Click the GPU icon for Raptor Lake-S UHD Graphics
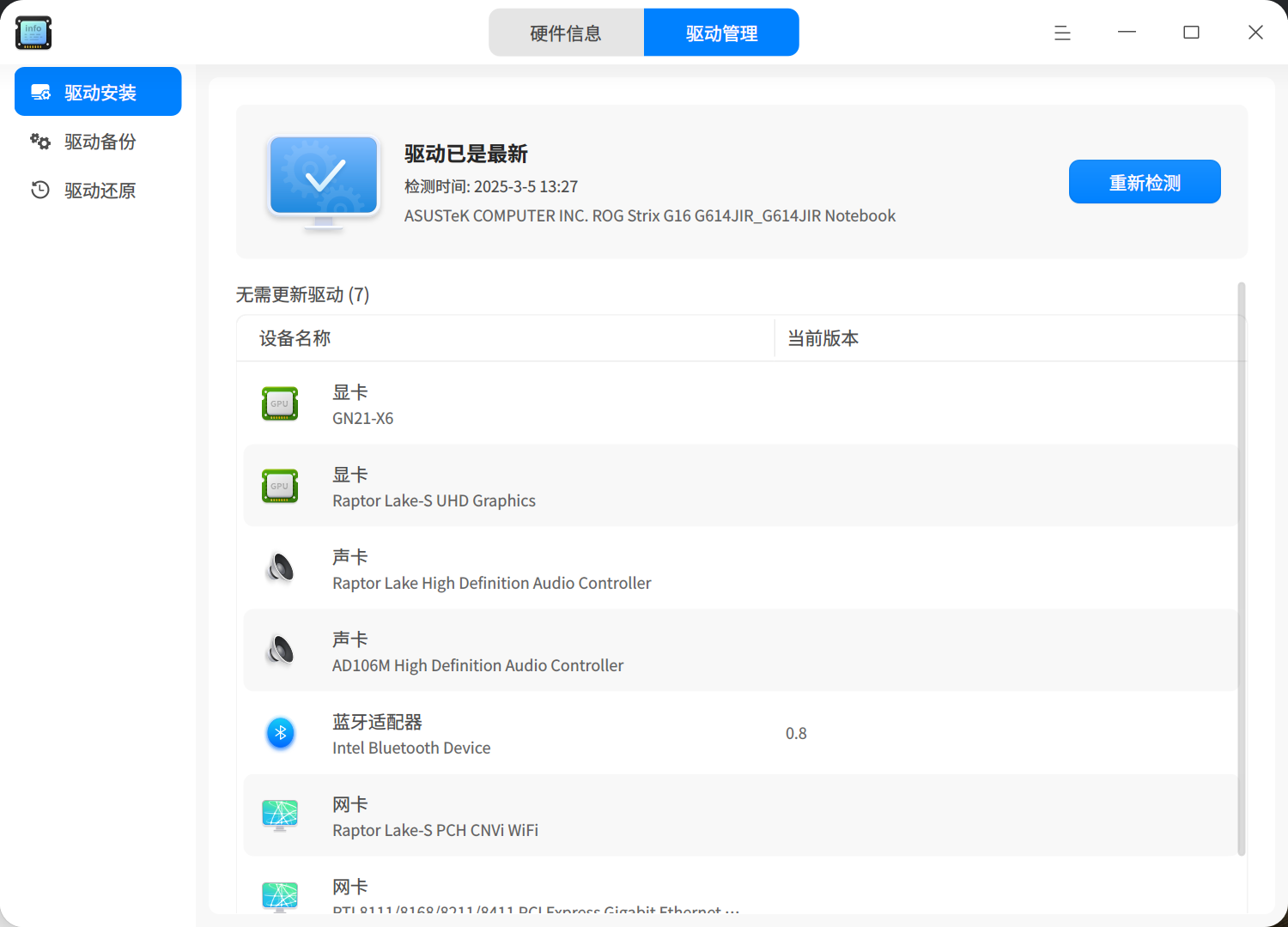1288x927 pixels. (x=280, y=486)
